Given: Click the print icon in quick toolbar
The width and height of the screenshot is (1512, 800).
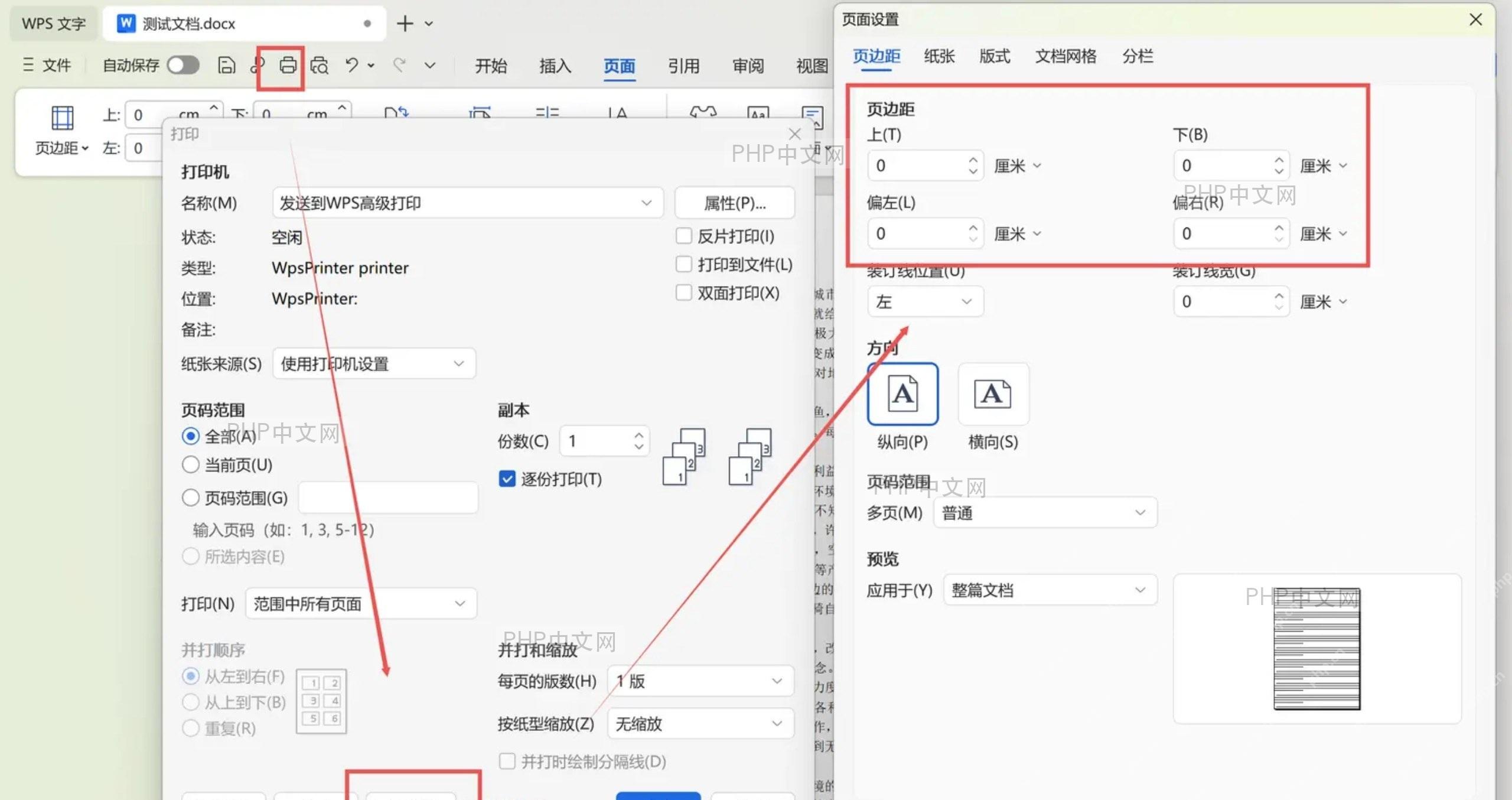Looking at the screenshot, I should [x=288, y=65].
